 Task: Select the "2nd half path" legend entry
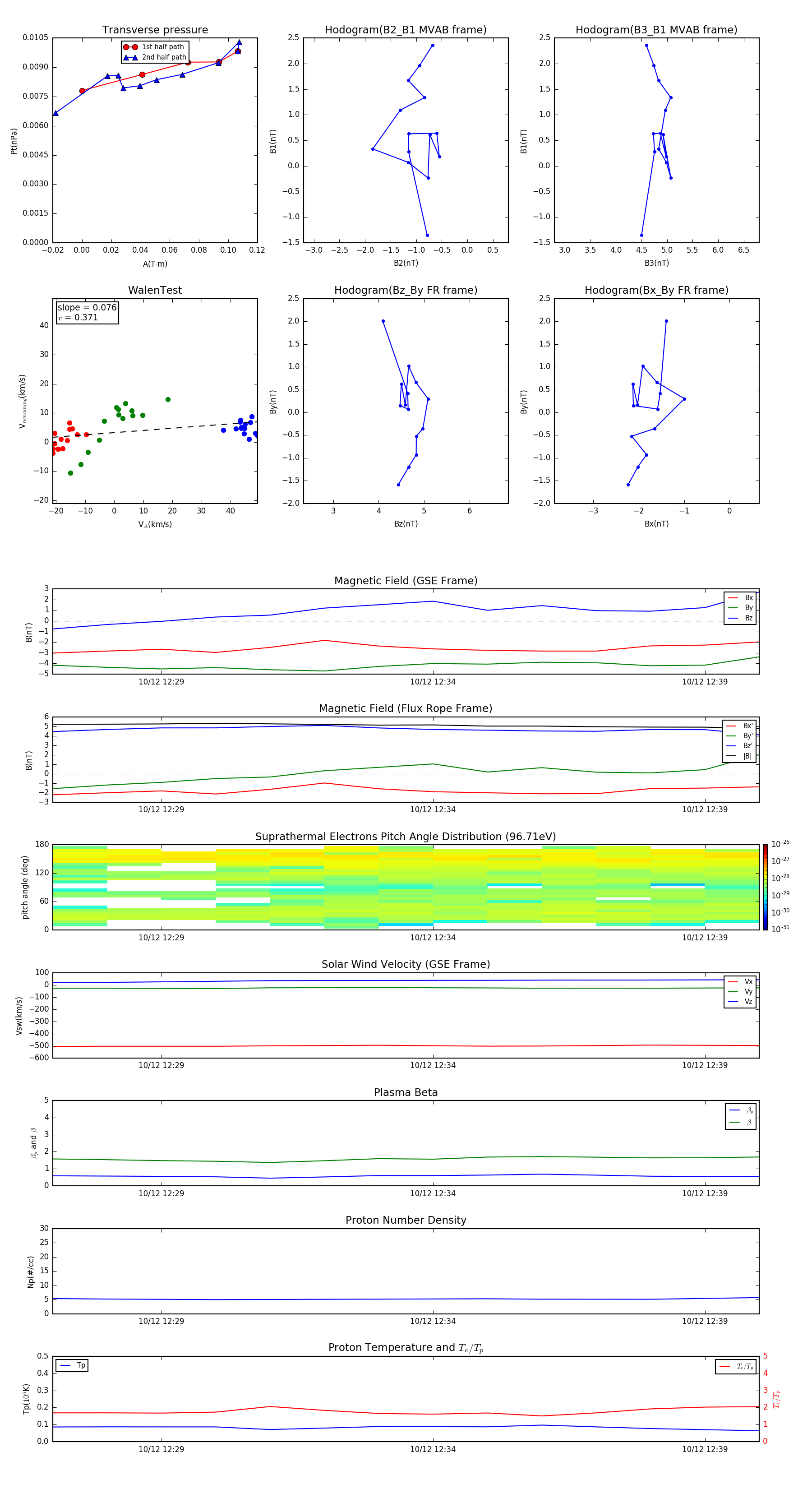155,57
